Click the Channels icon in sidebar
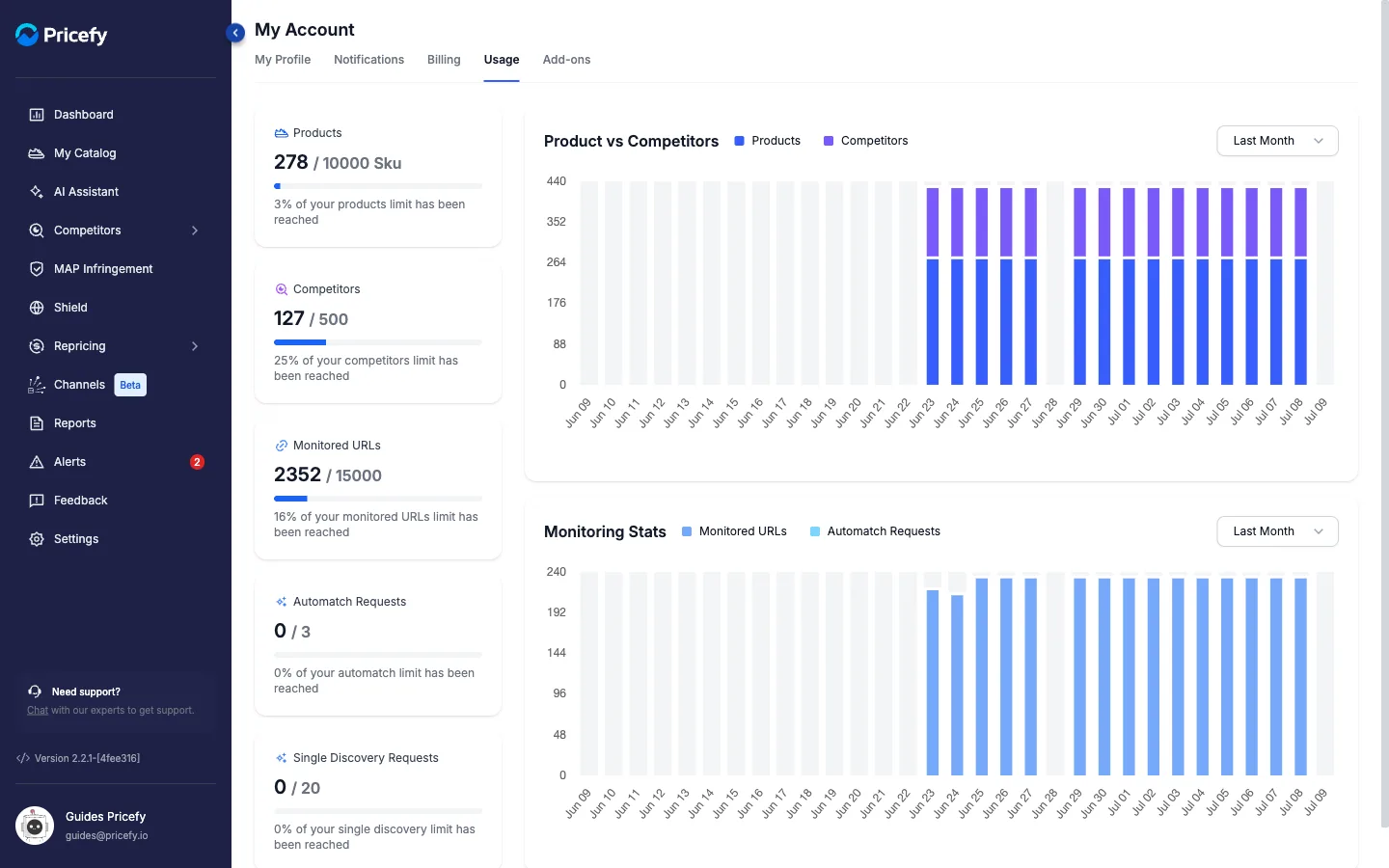Image resolution: width=1389 pixels, height=868 pixels. (x=37, y=385)
